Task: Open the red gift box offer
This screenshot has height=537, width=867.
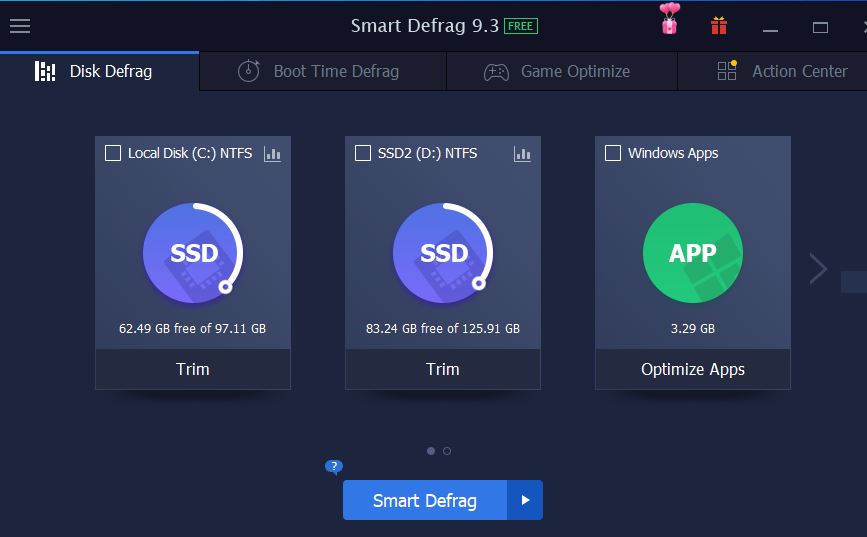Action: pyautogui.click(x=719, y=25)
